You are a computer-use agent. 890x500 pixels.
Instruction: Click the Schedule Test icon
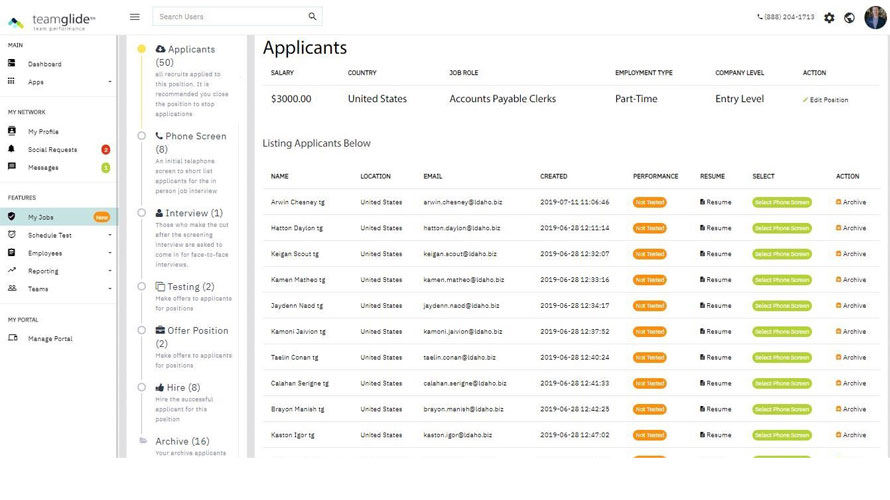11,234
